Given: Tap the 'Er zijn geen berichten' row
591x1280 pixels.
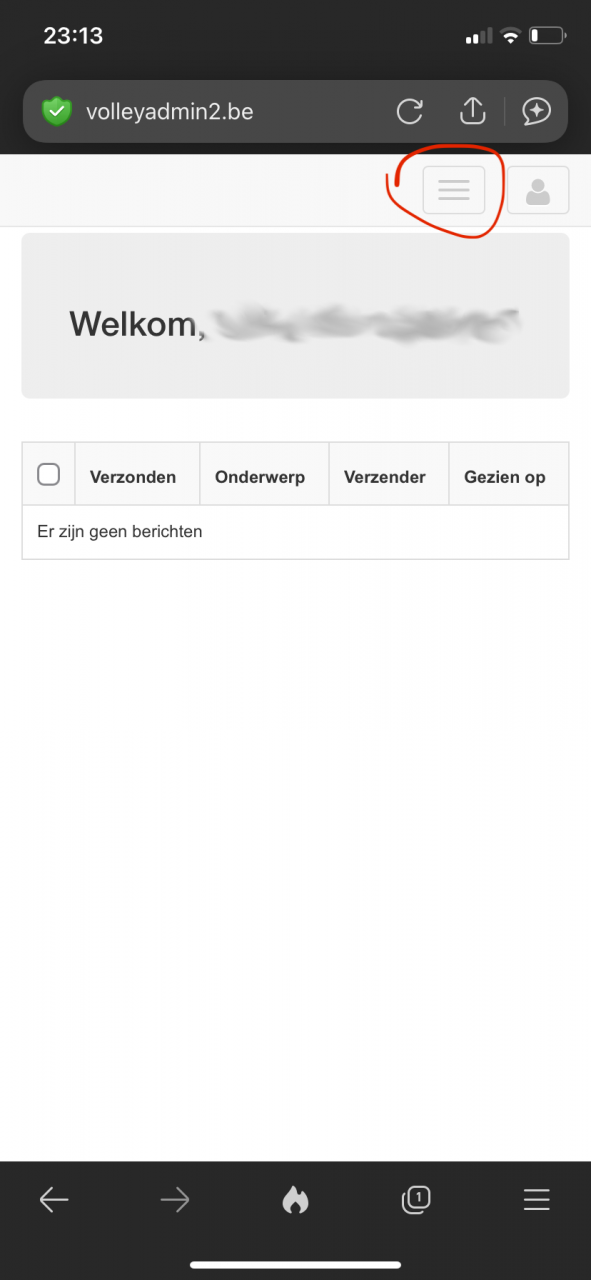Looking at the screenshot, I should [295, 532].
